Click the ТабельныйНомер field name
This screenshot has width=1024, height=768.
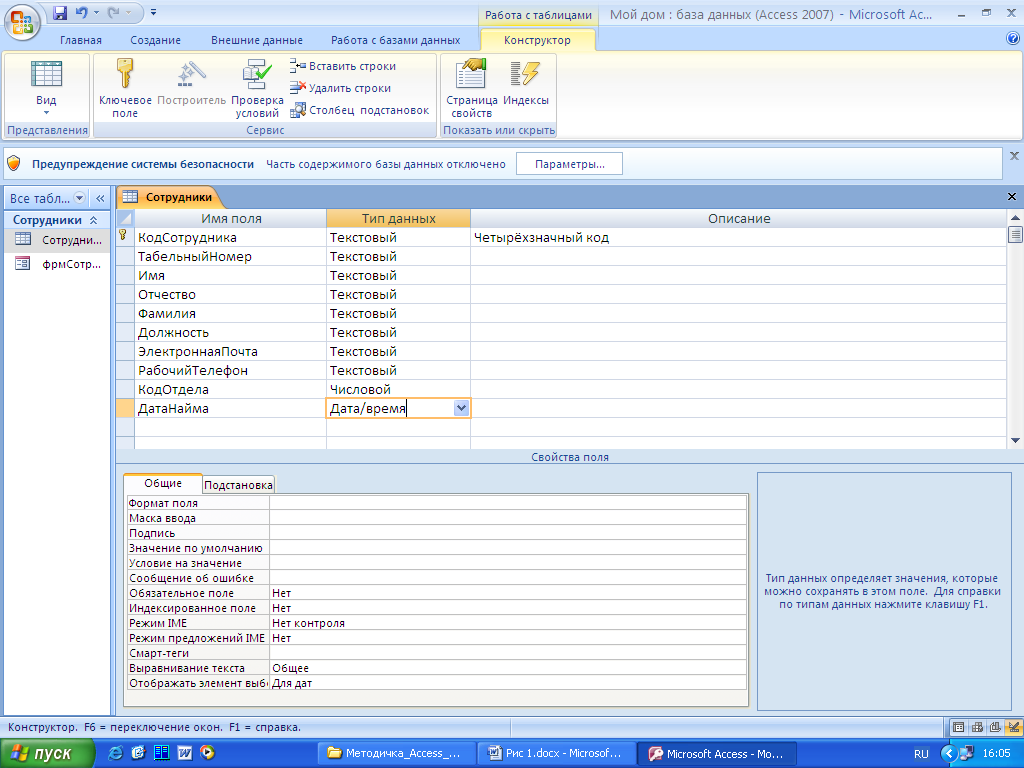pyautogui.click(x=231, y=256)
